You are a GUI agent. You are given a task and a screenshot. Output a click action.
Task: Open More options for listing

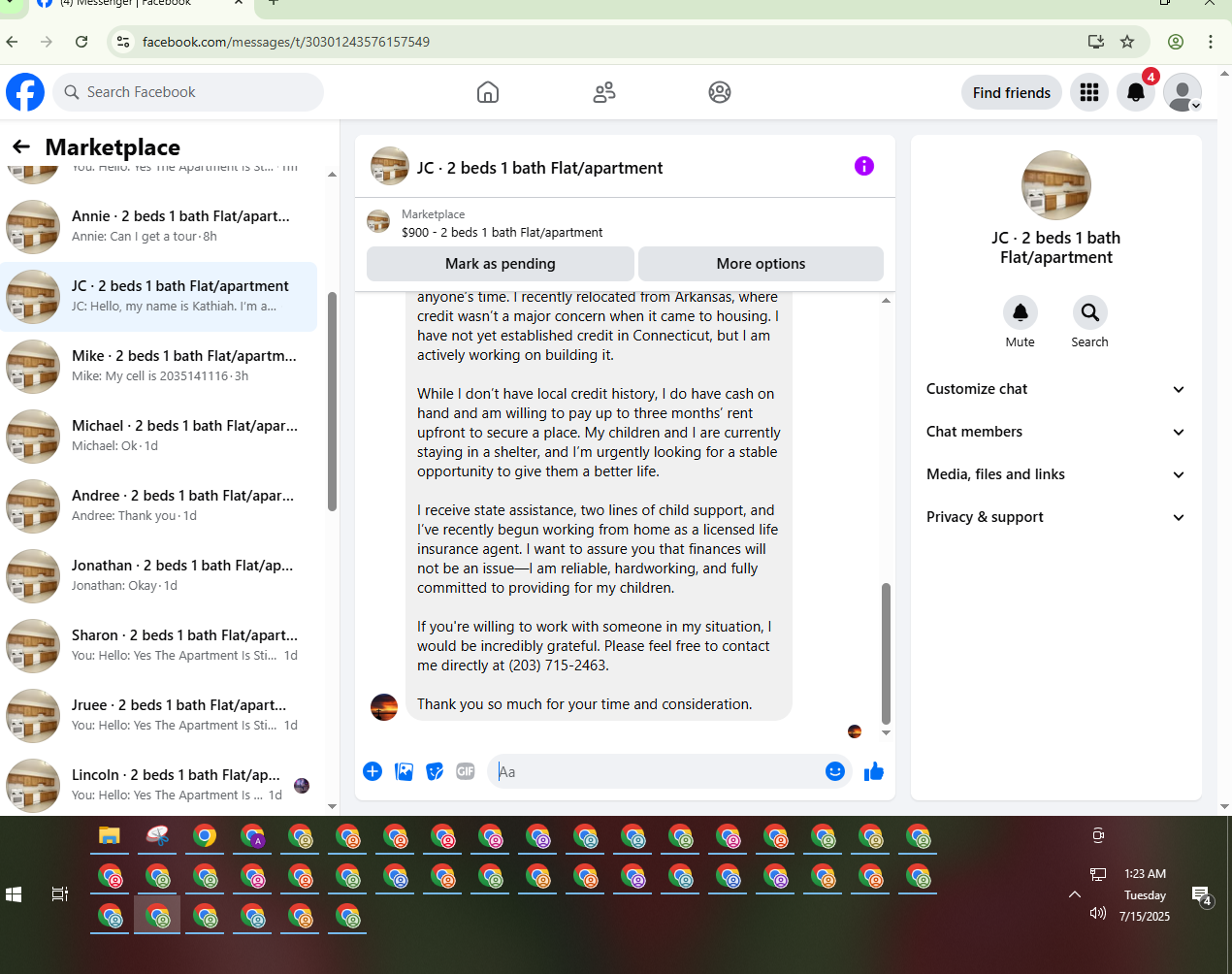coord(761,264)
